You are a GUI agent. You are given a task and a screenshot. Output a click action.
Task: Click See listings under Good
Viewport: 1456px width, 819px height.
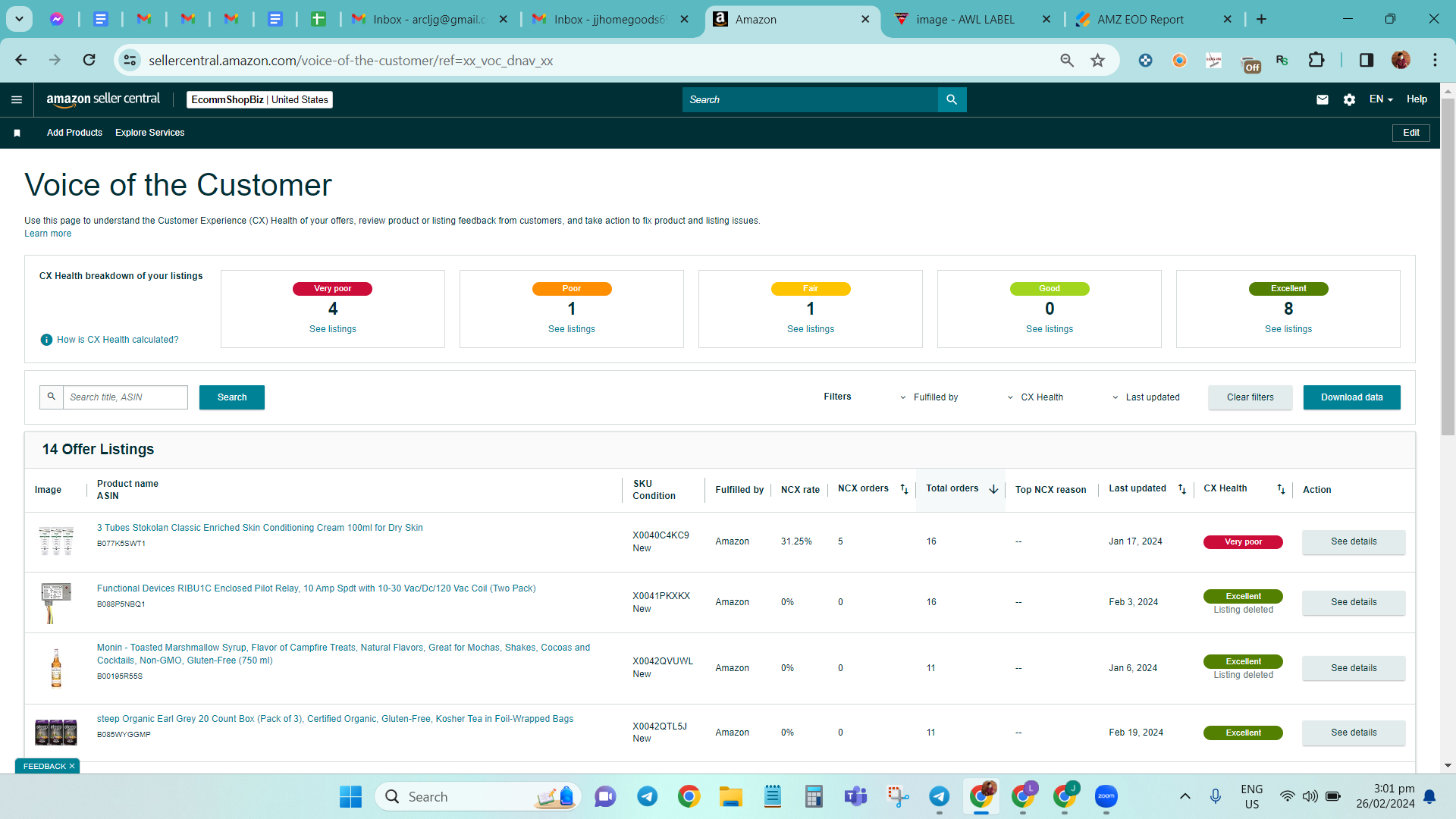coord(1050,329)
